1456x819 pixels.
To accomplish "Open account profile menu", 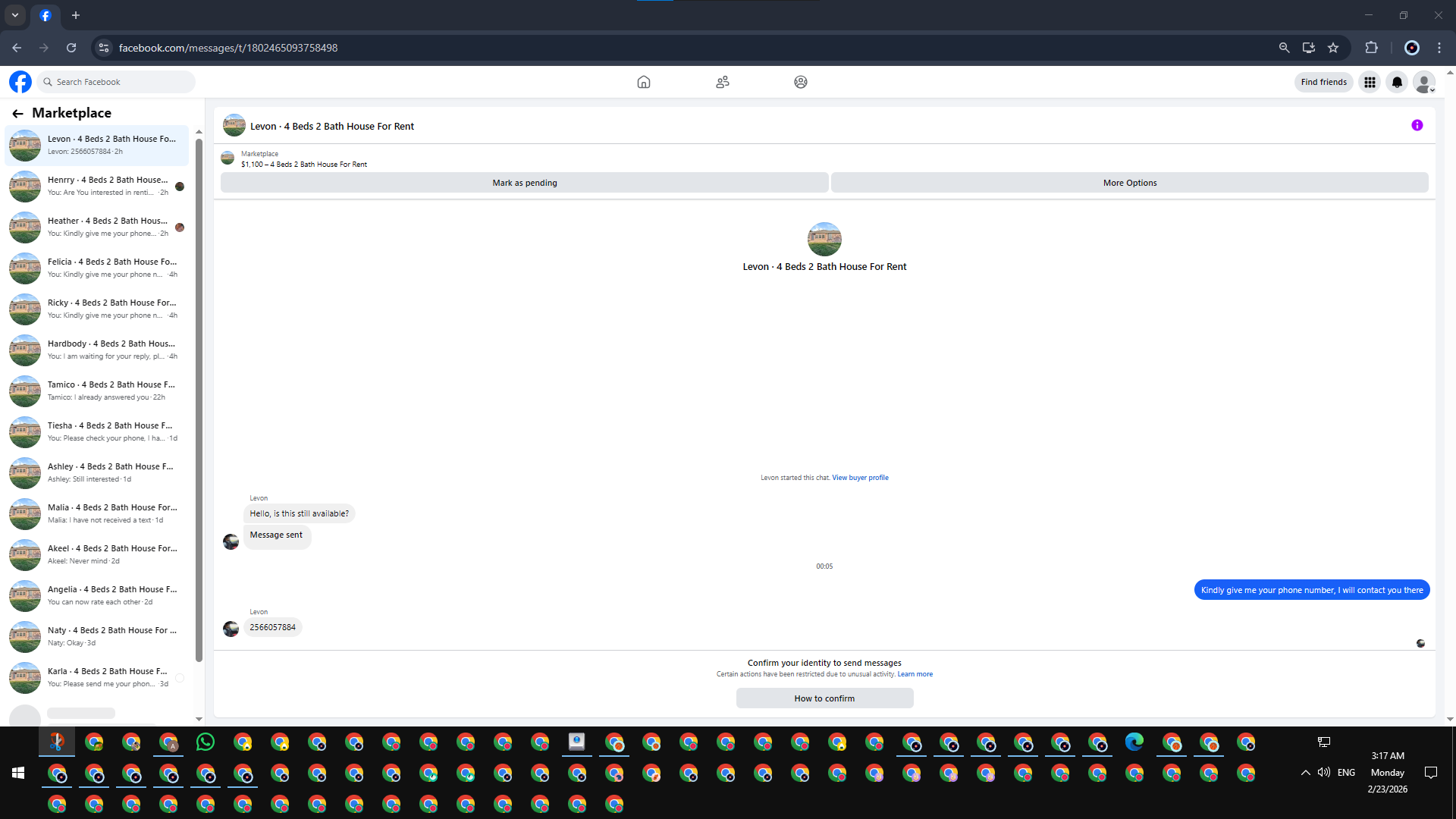I will (x=1424, y=82).
